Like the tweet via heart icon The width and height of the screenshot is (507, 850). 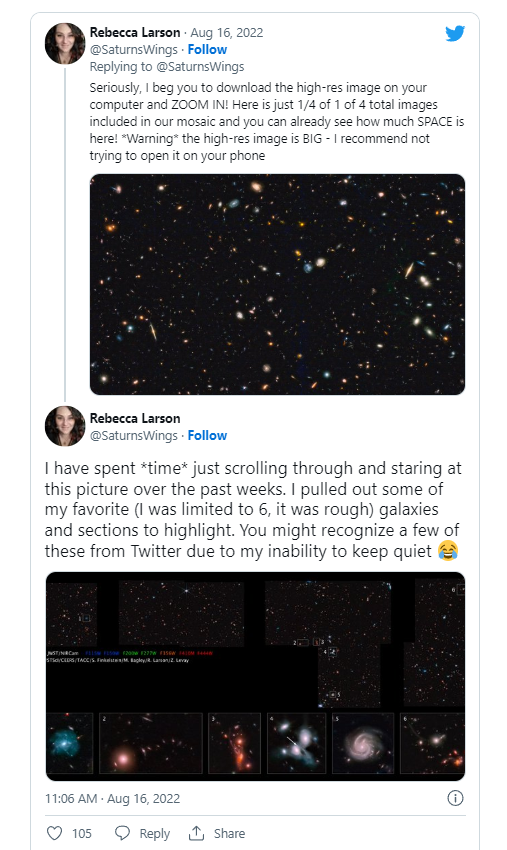(54, 833)
